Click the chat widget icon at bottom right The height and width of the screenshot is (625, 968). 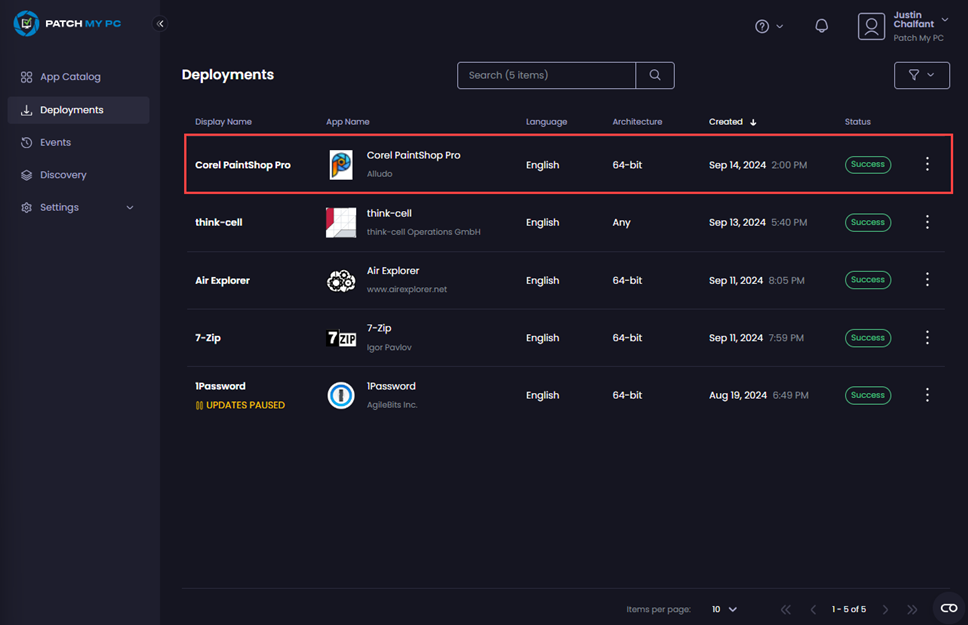(x=949, y=608)
